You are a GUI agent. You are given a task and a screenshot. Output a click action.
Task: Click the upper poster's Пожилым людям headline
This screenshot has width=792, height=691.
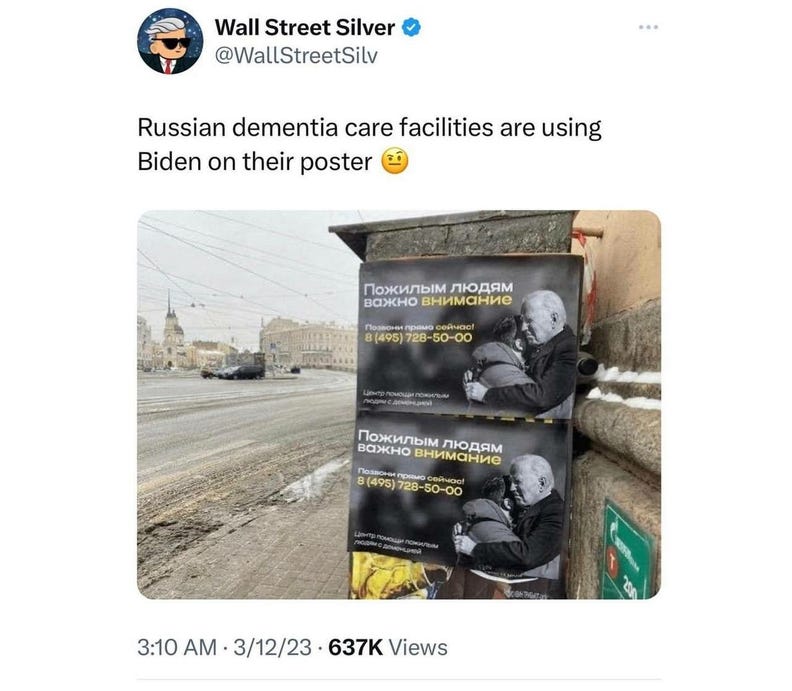pos(438,294)
